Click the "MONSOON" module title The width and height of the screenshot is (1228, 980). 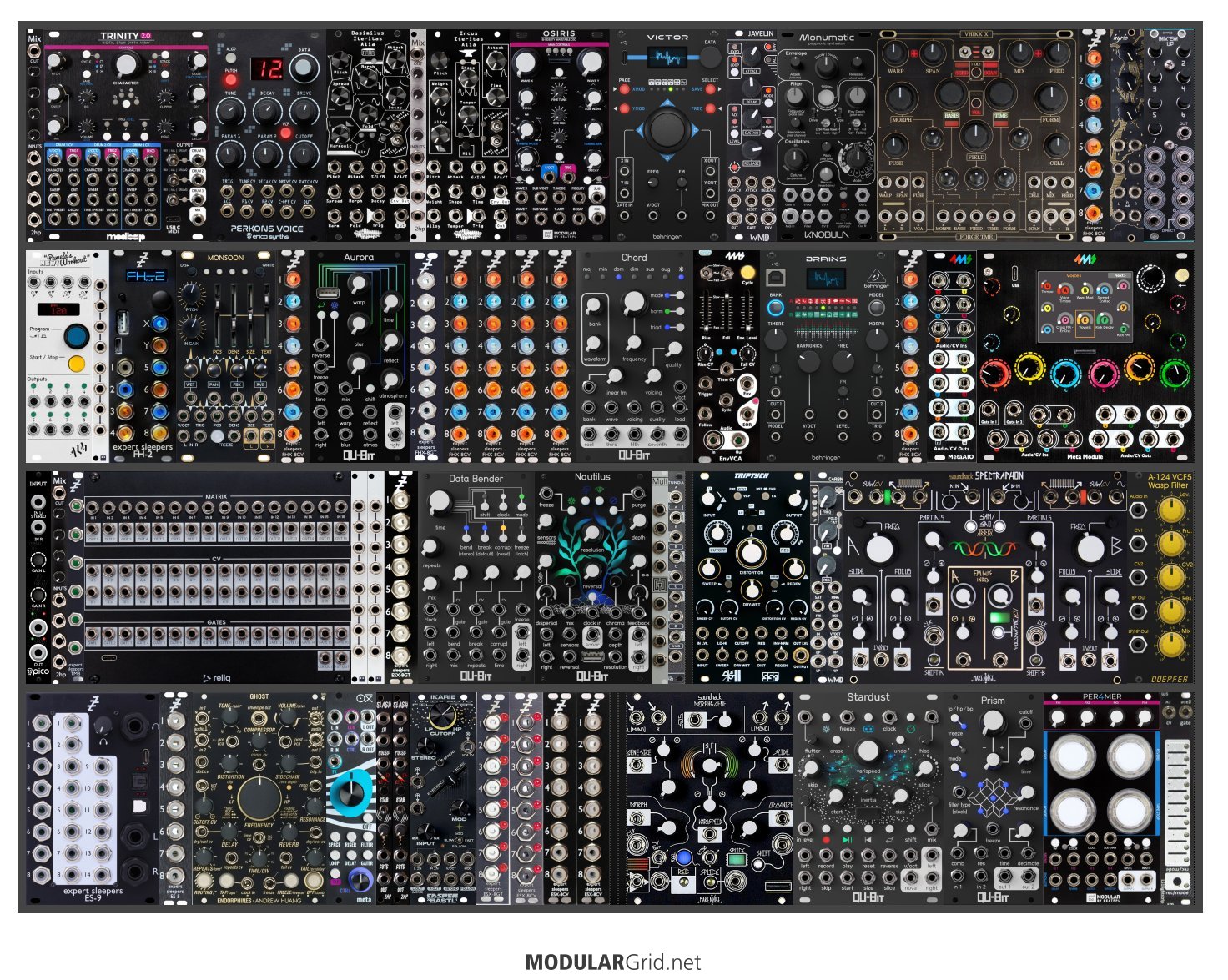tap(225, 258)
